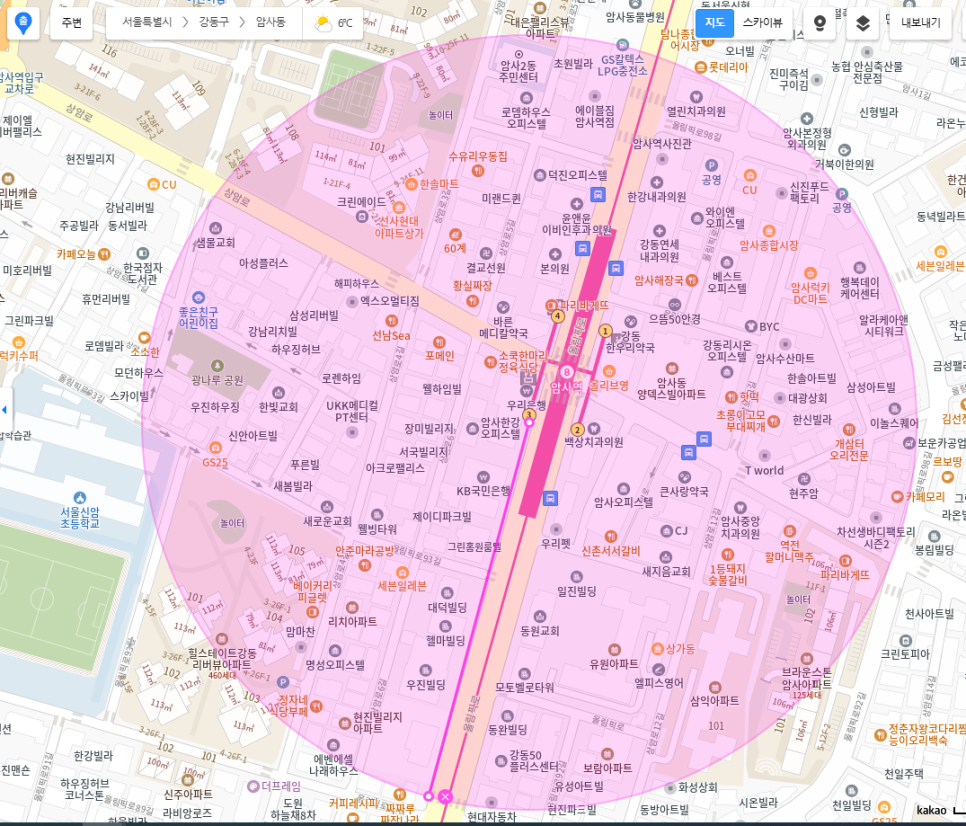Open the 암사동 neighborhood selector
The image size is (966, 826).
point(270,22)
